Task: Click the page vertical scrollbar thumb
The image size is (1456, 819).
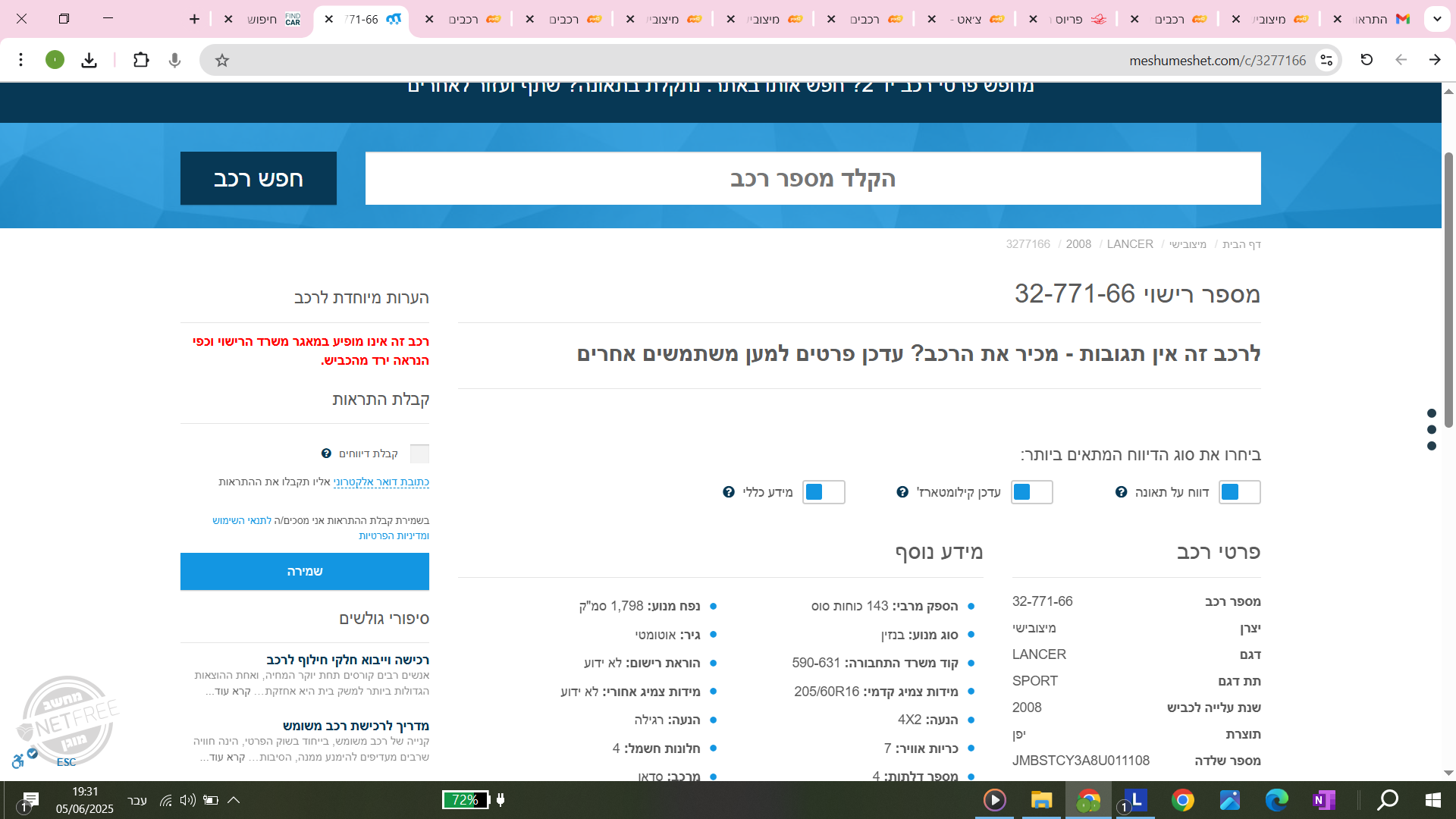Action: coord(1448,290)
